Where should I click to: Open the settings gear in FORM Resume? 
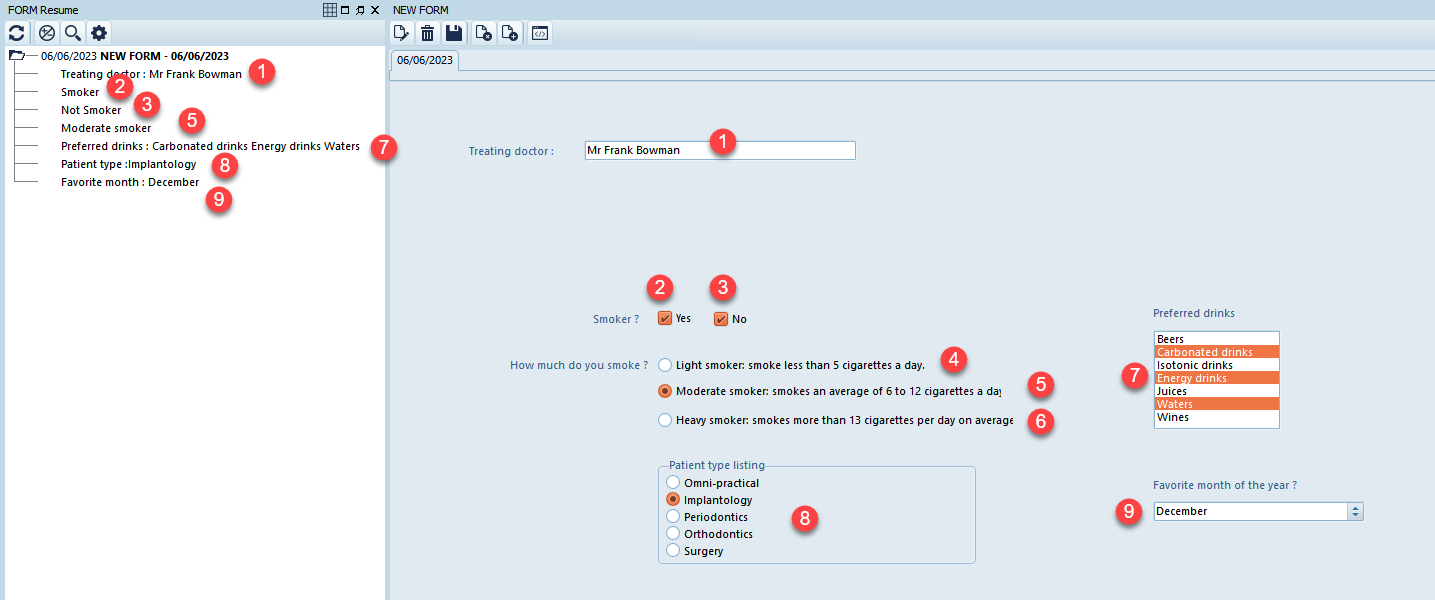coord(99,33)
